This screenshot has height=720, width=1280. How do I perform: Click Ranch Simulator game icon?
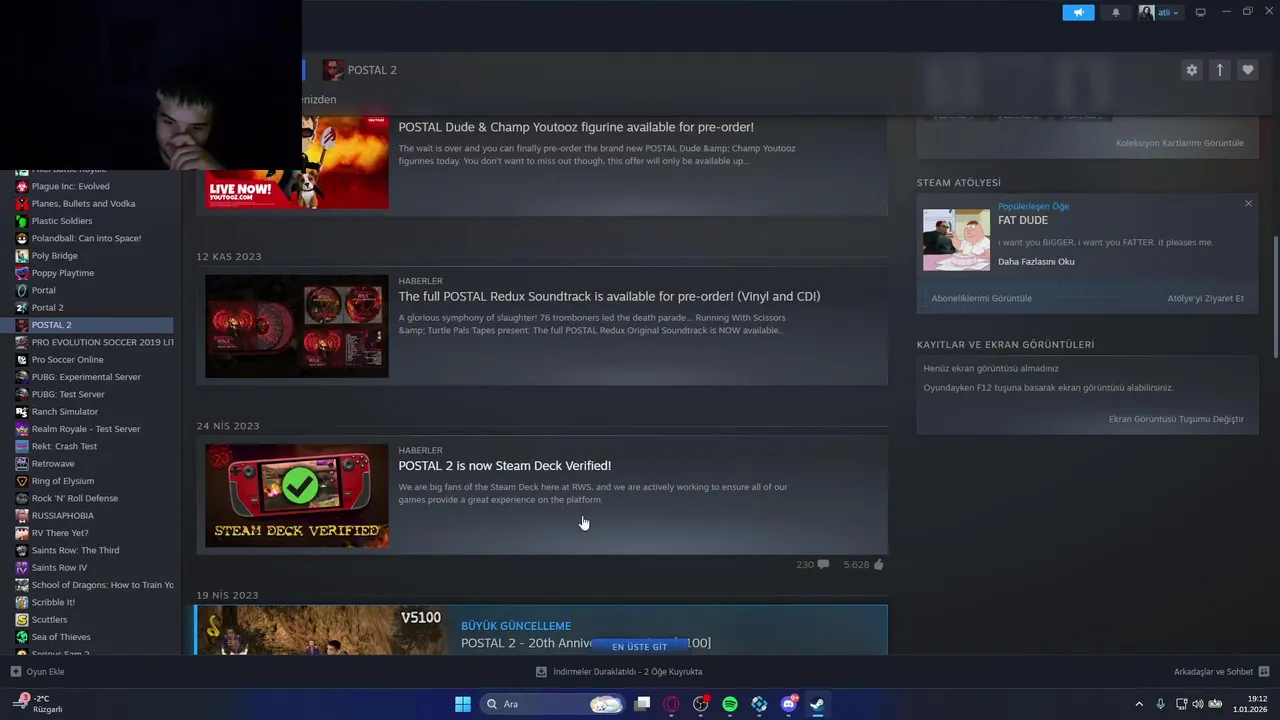click(22, 411)
